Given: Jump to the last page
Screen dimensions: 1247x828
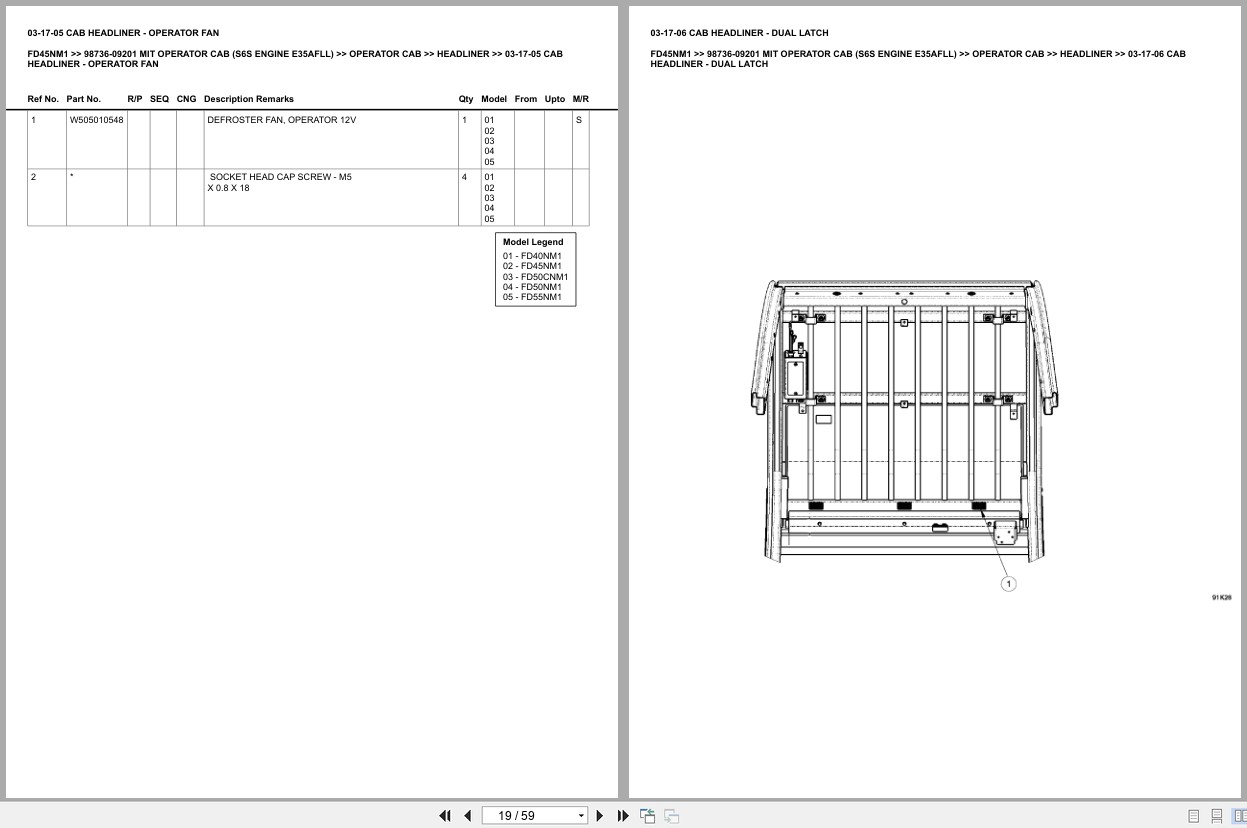Looking at the screenshot, I should coord(623,816).
